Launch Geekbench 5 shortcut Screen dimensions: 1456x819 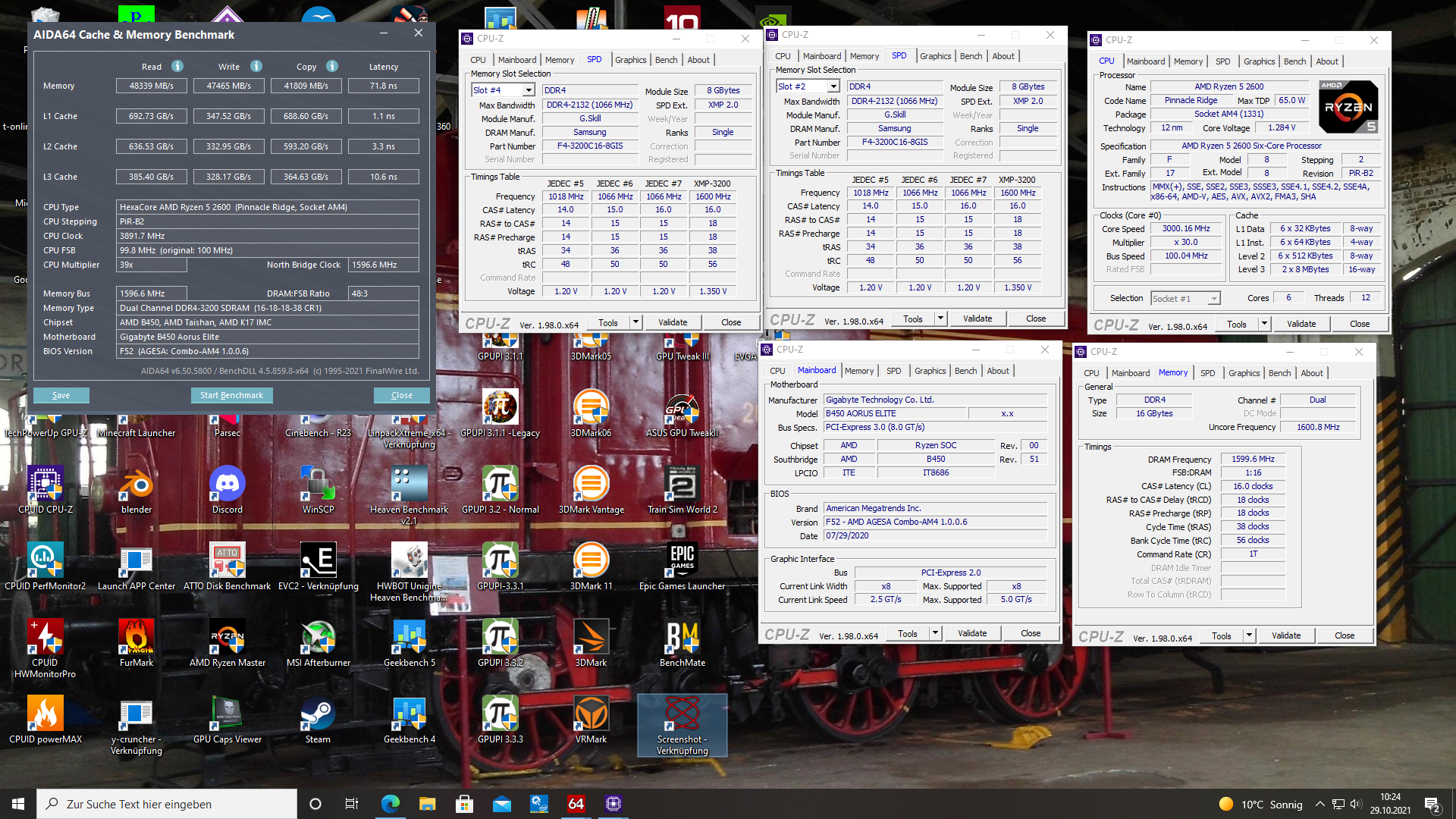click(x=409, y=643)
